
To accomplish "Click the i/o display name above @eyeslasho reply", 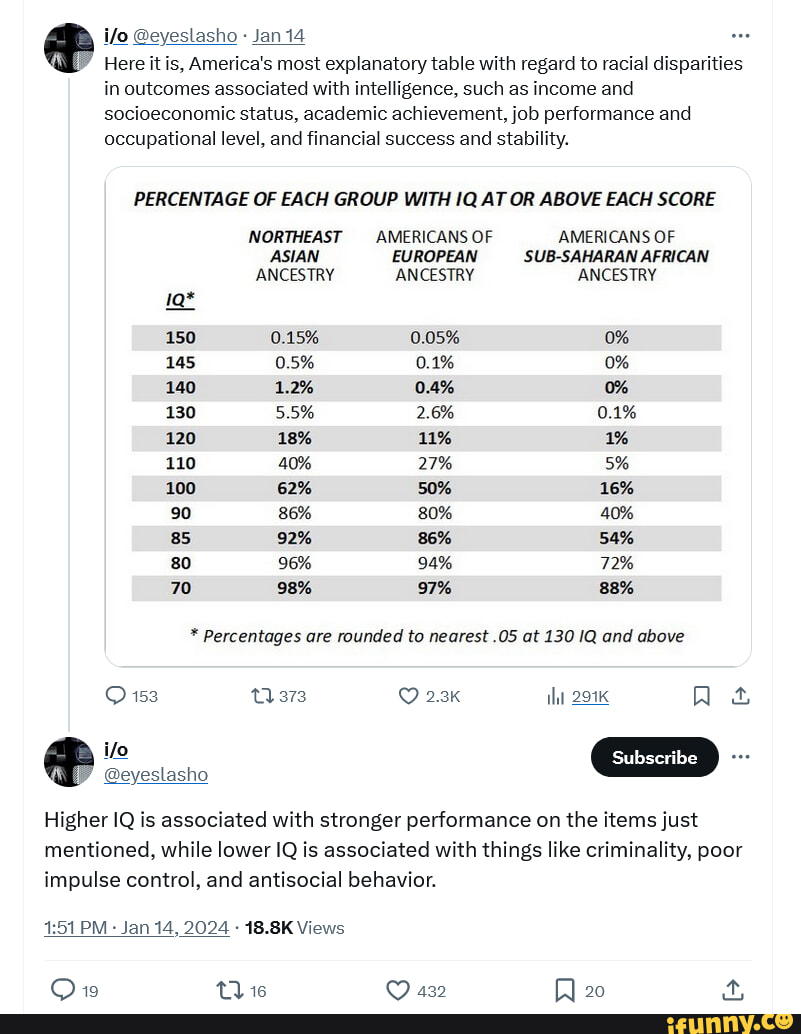I will click(116, 749).
